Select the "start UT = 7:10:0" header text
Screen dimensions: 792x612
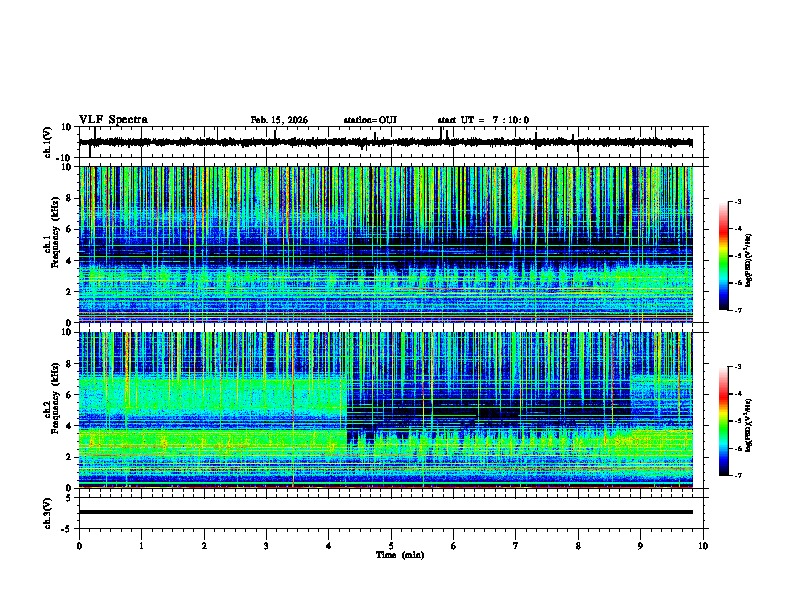tap(483, 120)
